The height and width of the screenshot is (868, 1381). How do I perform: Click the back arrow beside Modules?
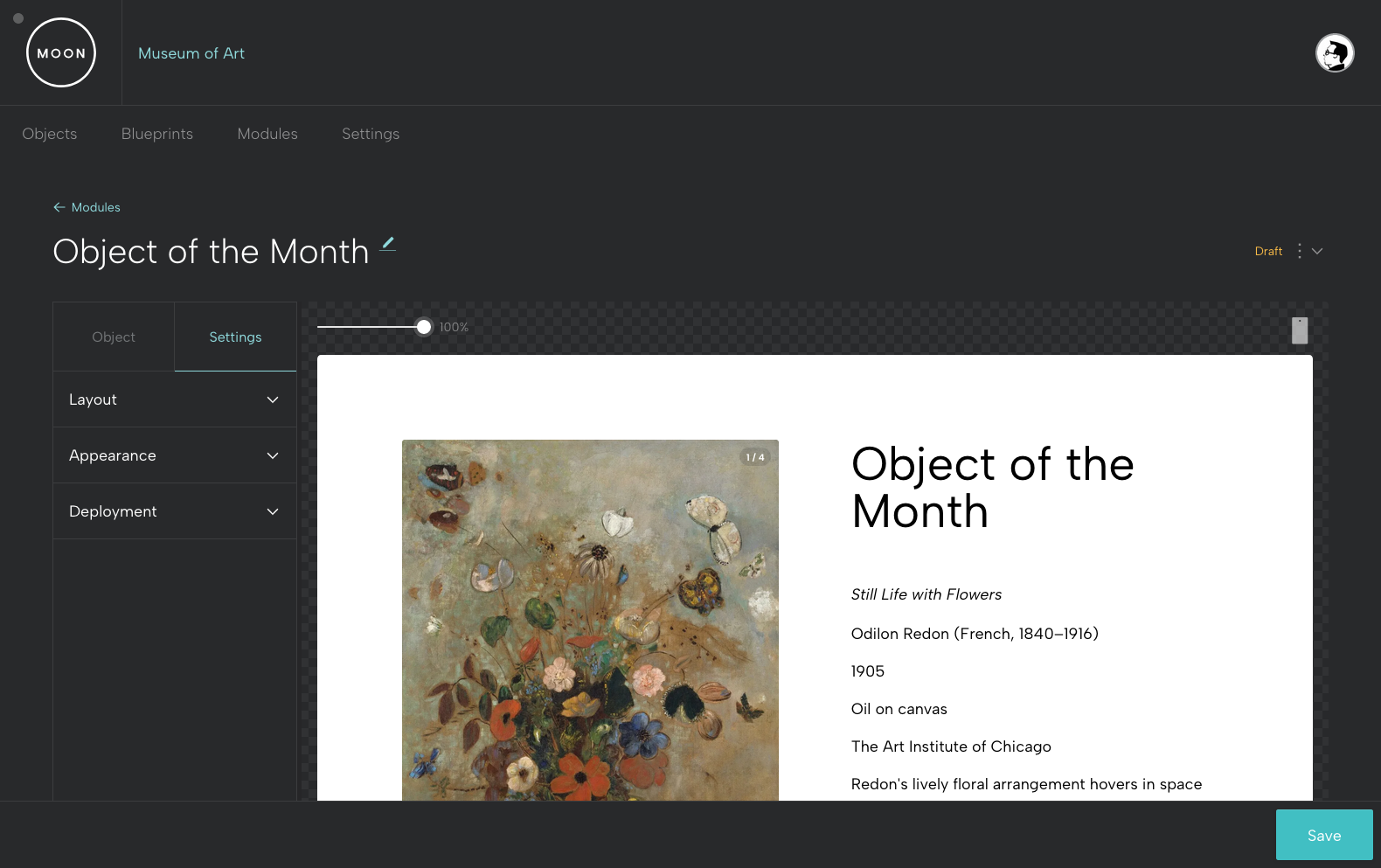[59, 207]
